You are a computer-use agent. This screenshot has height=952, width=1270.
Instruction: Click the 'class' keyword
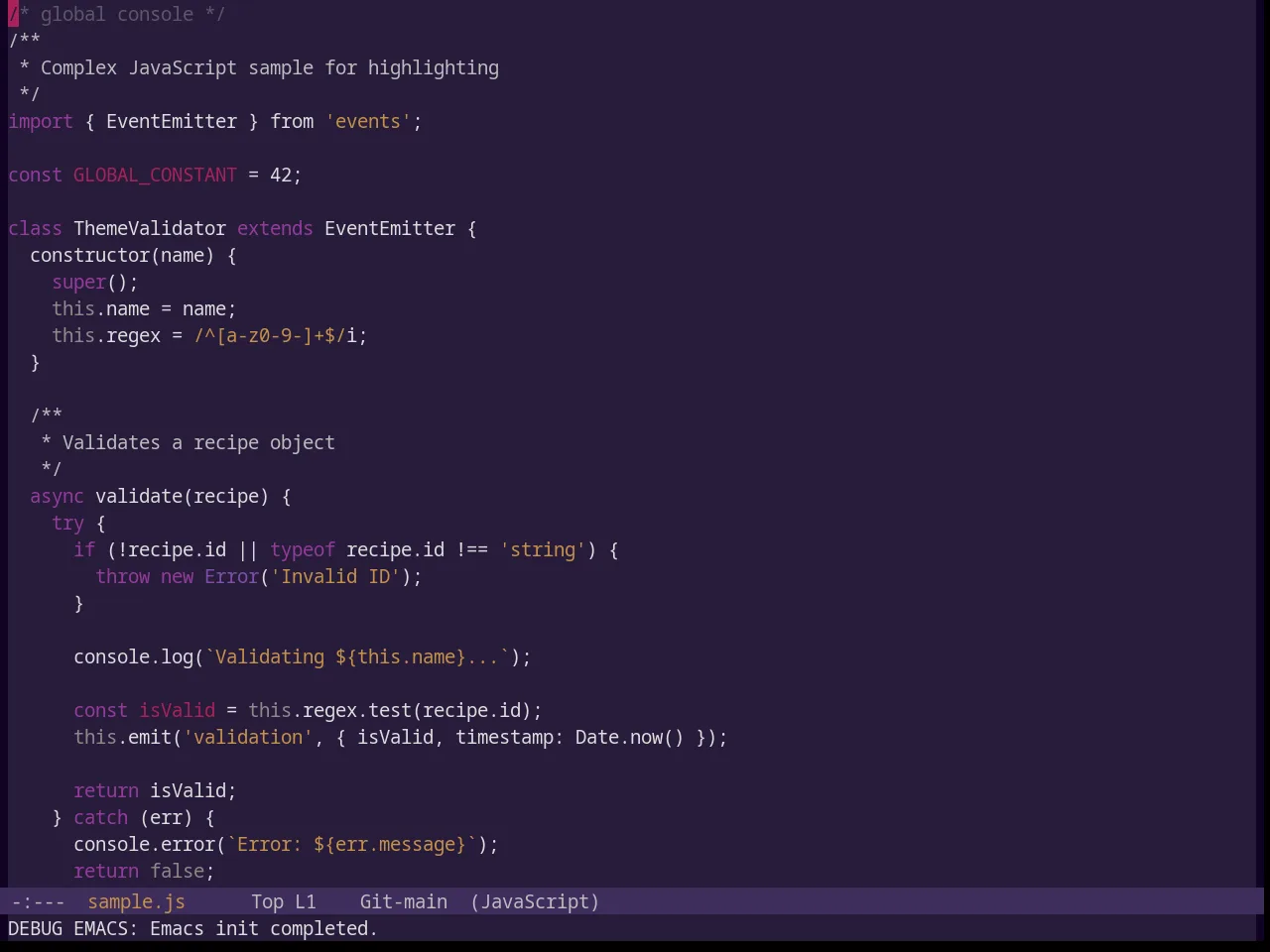point(35,229)
